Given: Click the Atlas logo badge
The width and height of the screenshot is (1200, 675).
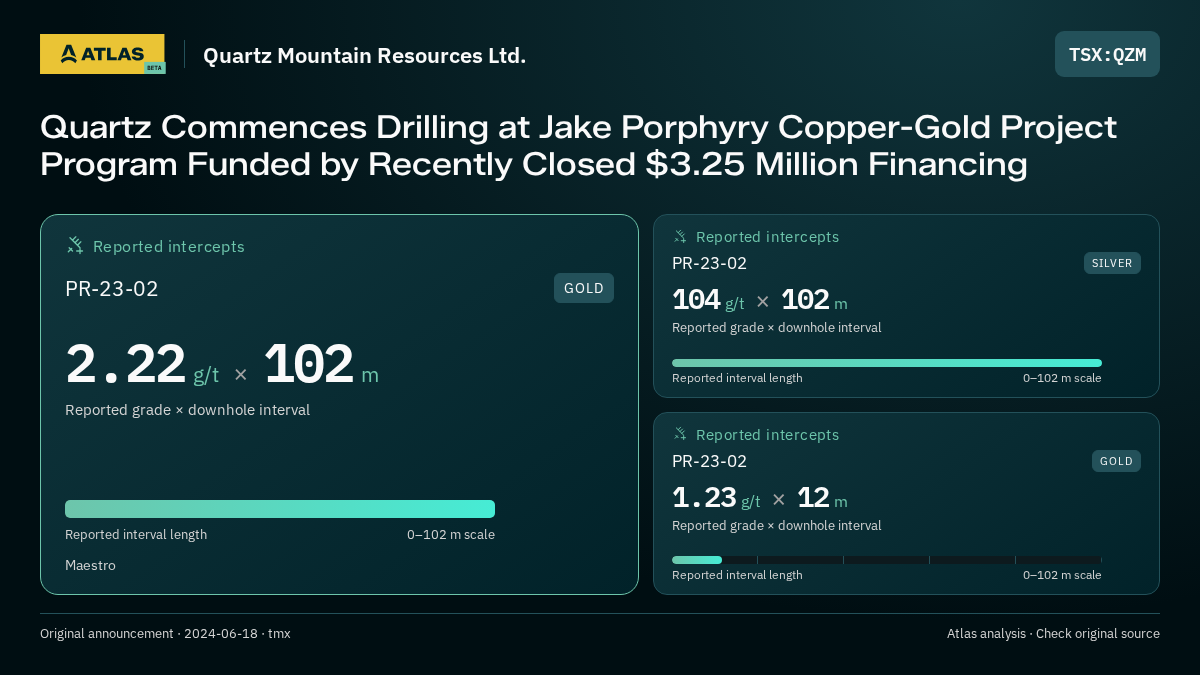Looking at the screenshot, I should 102,54.
